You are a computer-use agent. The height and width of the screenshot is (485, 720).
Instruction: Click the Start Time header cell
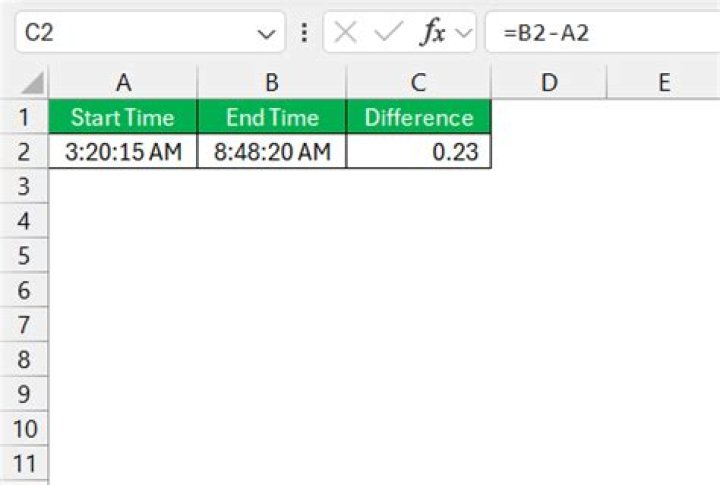tap(122, 118)
